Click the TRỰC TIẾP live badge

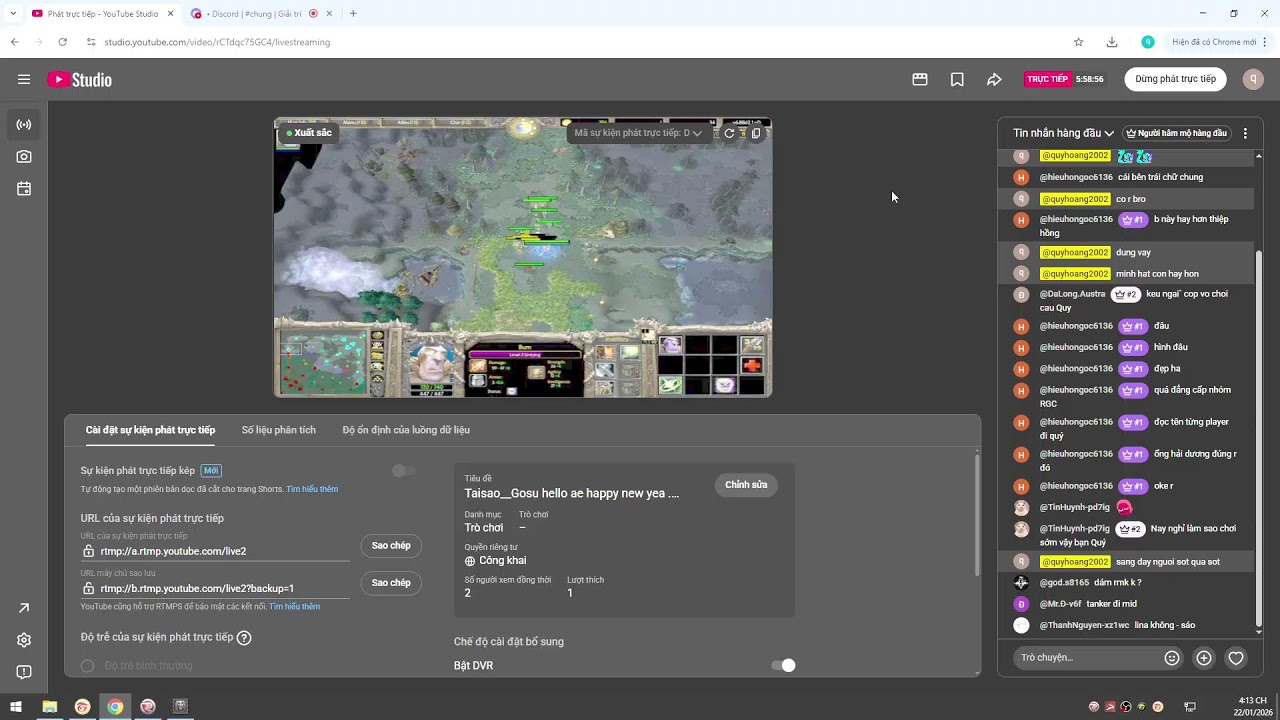pos(1047,79)
